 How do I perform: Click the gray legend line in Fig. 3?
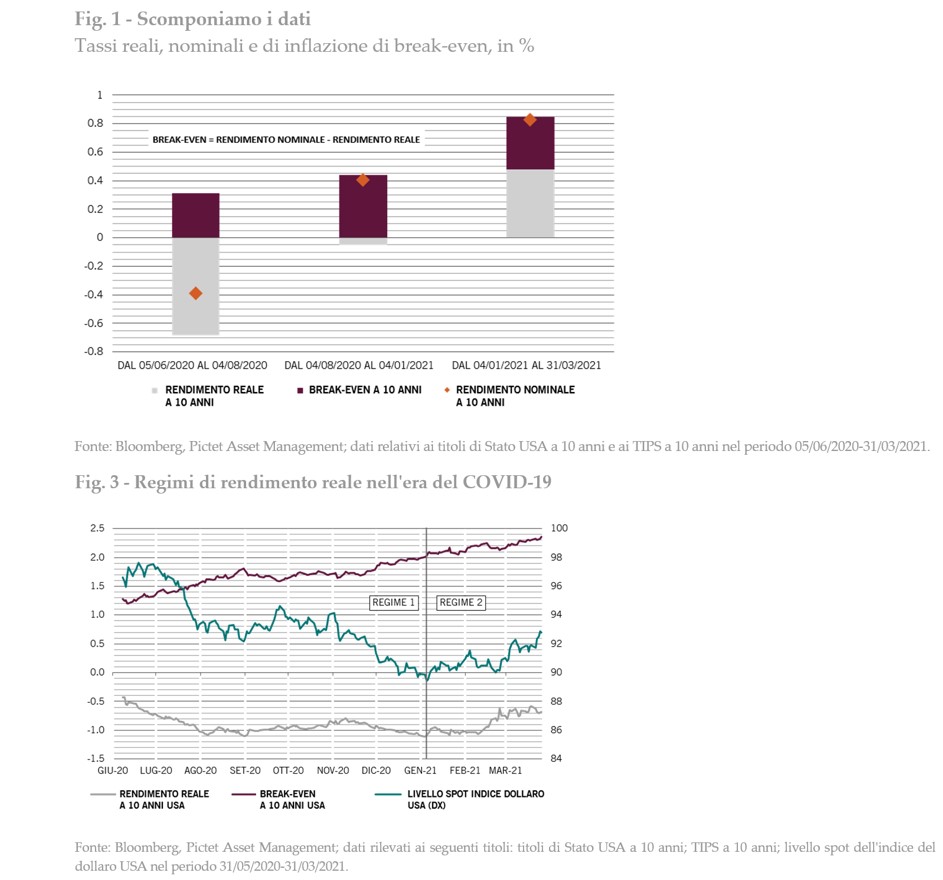tap(103, 794)
